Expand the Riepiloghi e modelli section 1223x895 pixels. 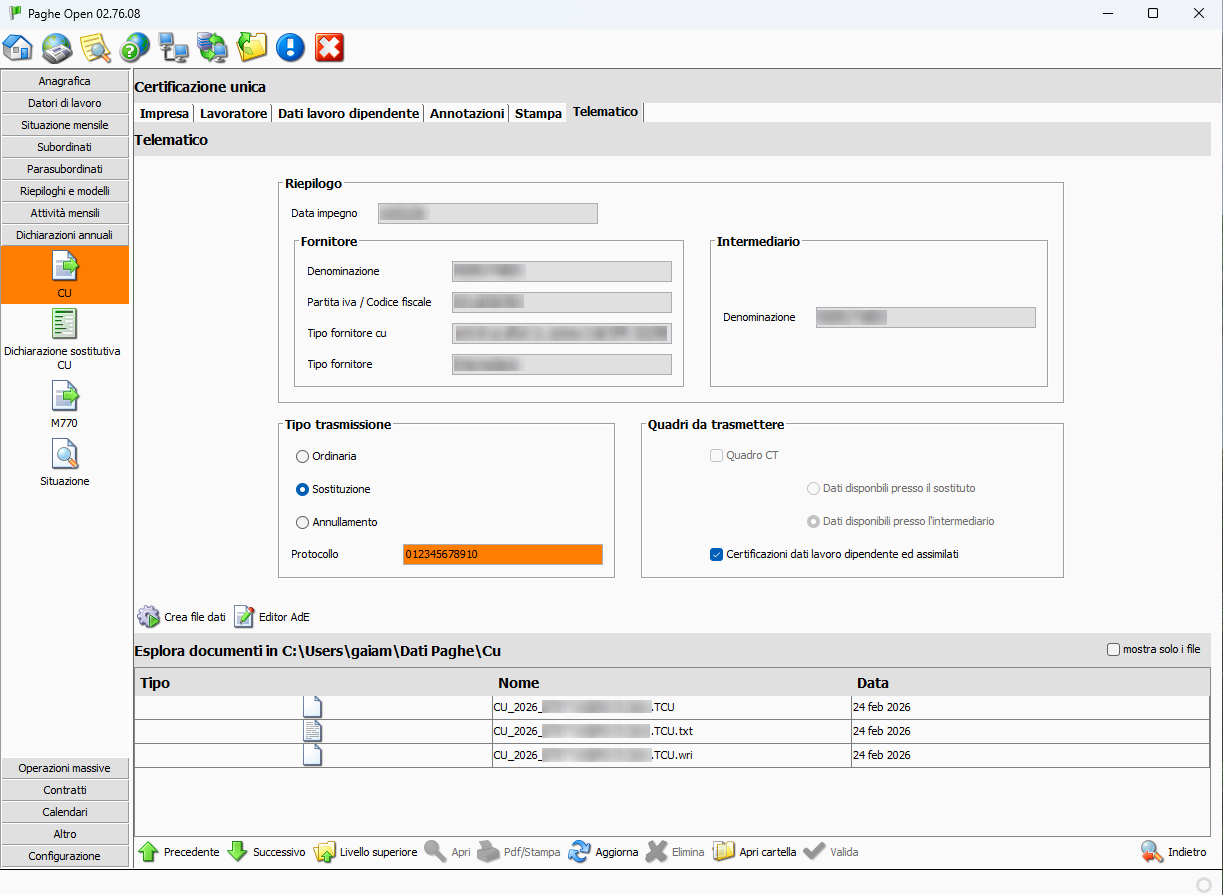(65, 191)
